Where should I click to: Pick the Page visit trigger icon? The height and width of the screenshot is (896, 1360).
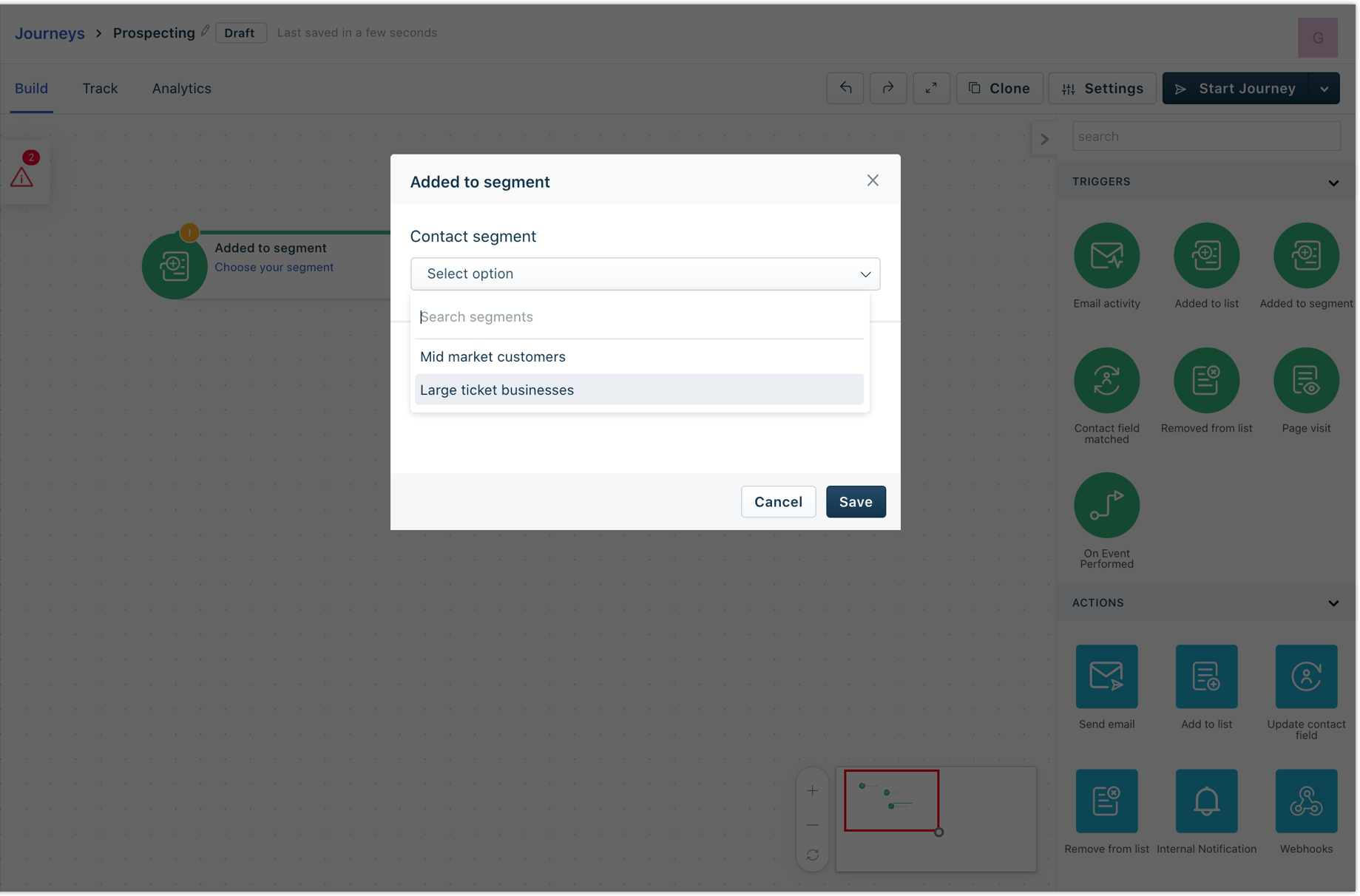click(1306, 380)
